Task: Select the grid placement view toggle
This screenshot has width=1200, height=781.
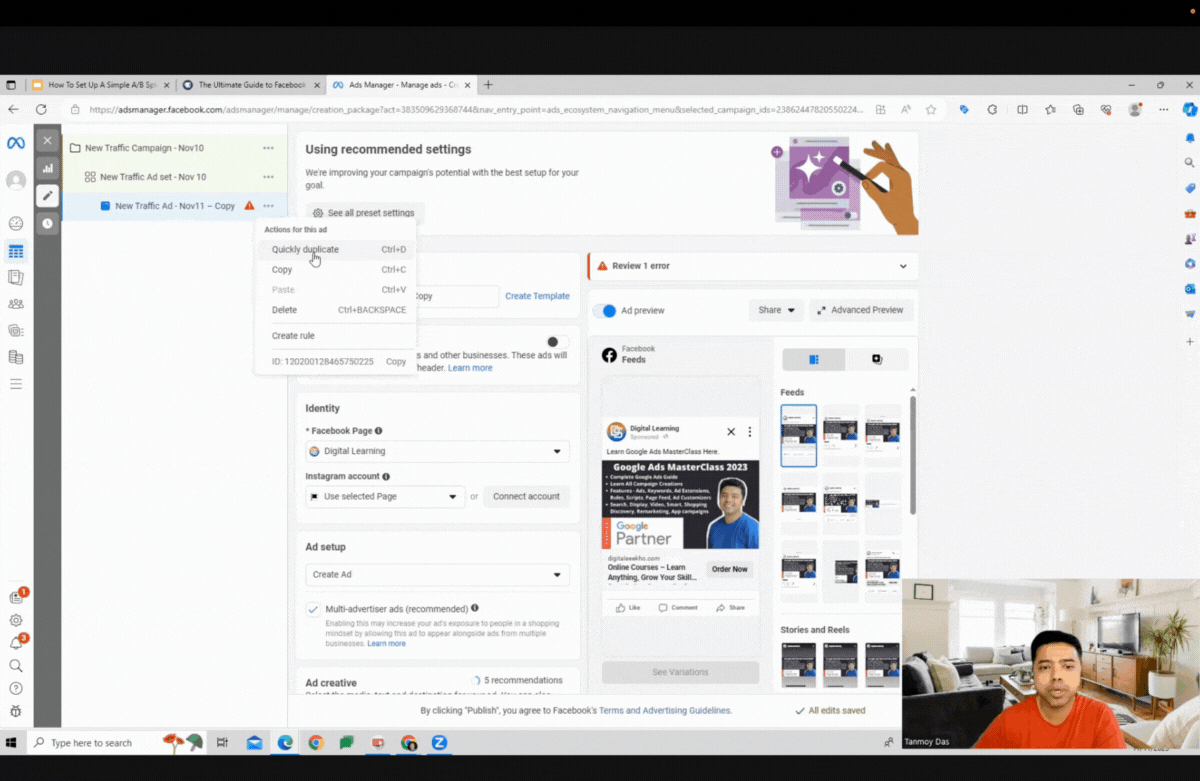Action: point(813,360)
